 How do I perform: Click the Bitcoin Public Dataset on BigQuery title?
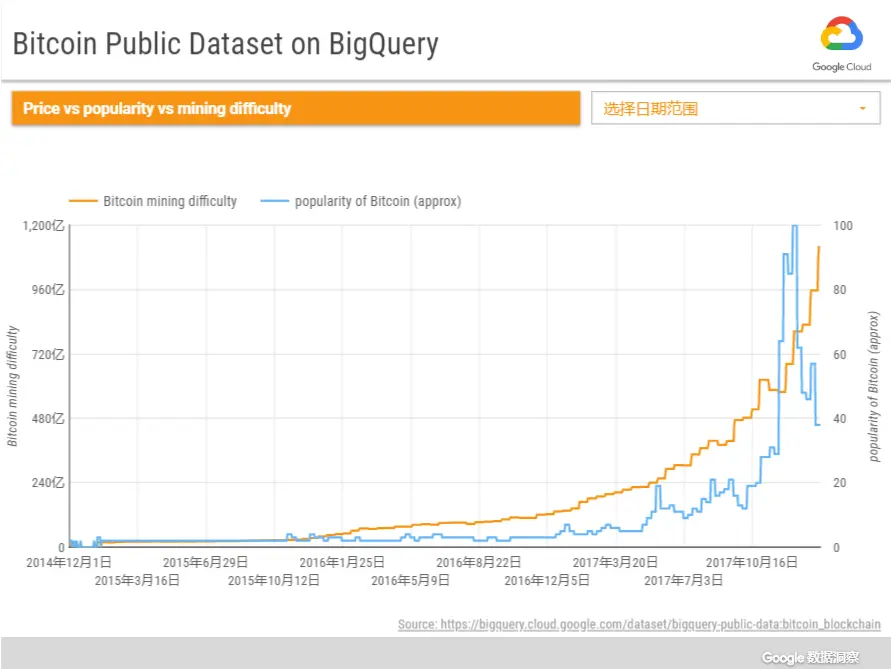226,44
